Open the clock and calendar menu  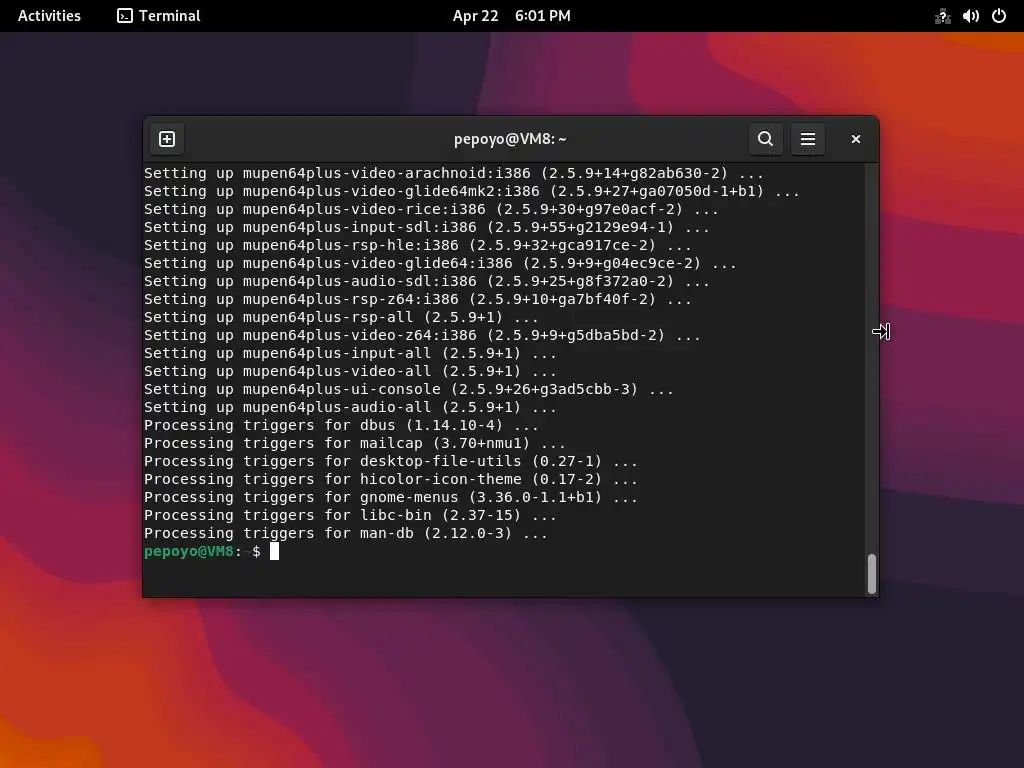[511, 16]
